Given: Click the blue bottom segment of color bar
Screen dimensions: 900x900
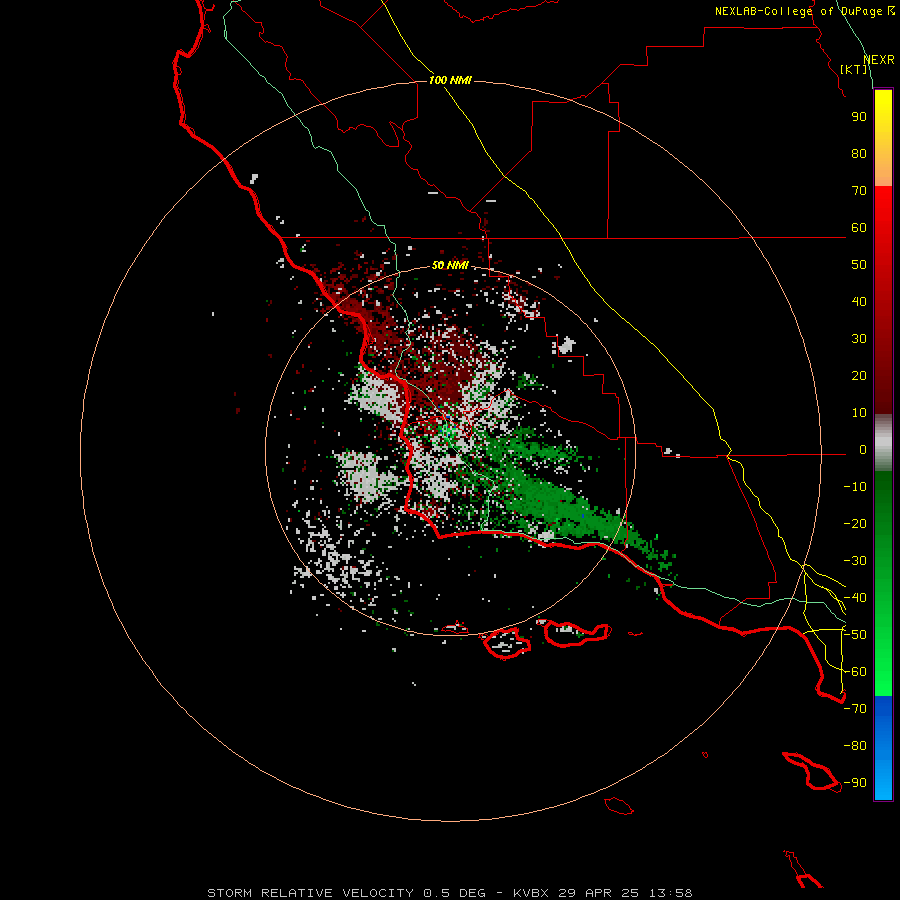Looking at the screenshot, I should (883, 748).
